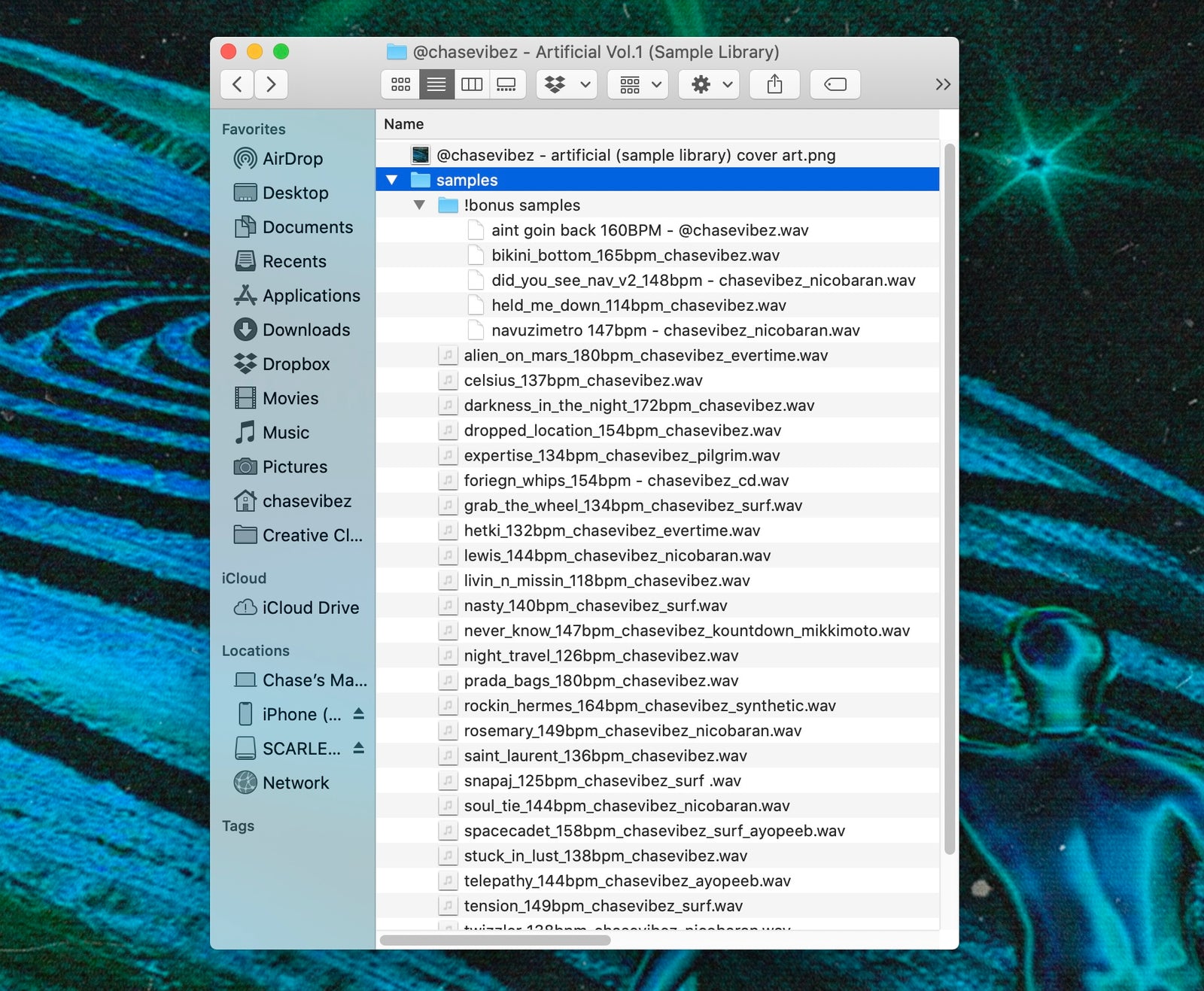Select did_you_see_nav_v2_148bpm wav file

(657, 280)
